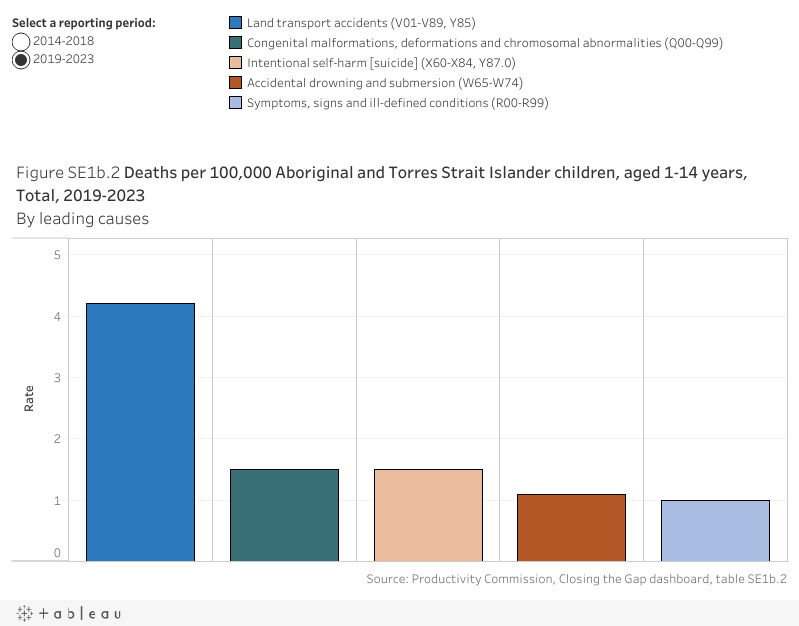The height and width of the screenshot is (626, 799).
Task: Click the Productivity Commission source text
Action: pyautogui.click(x=576, y=579)
